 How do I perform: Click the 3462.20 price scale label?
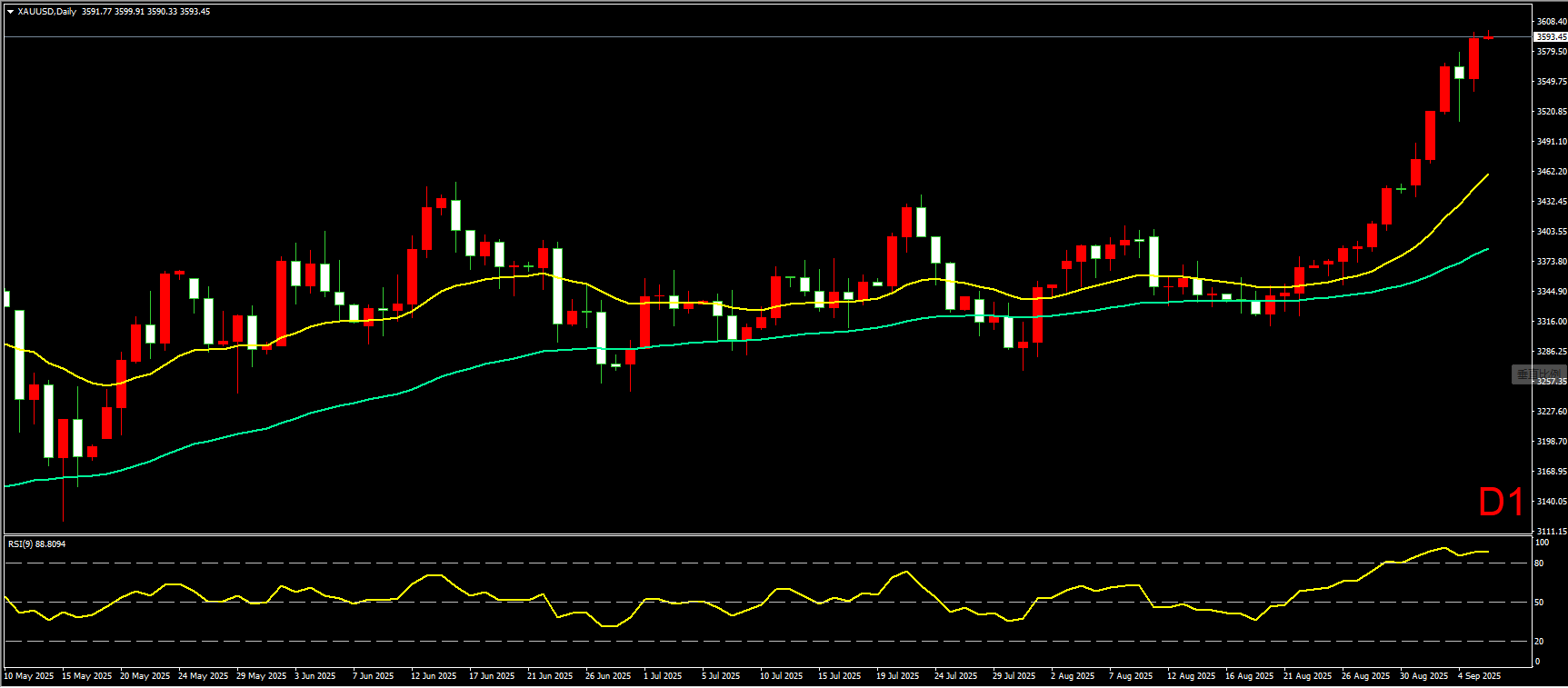pyautogui.click(x=1551, y=172)
